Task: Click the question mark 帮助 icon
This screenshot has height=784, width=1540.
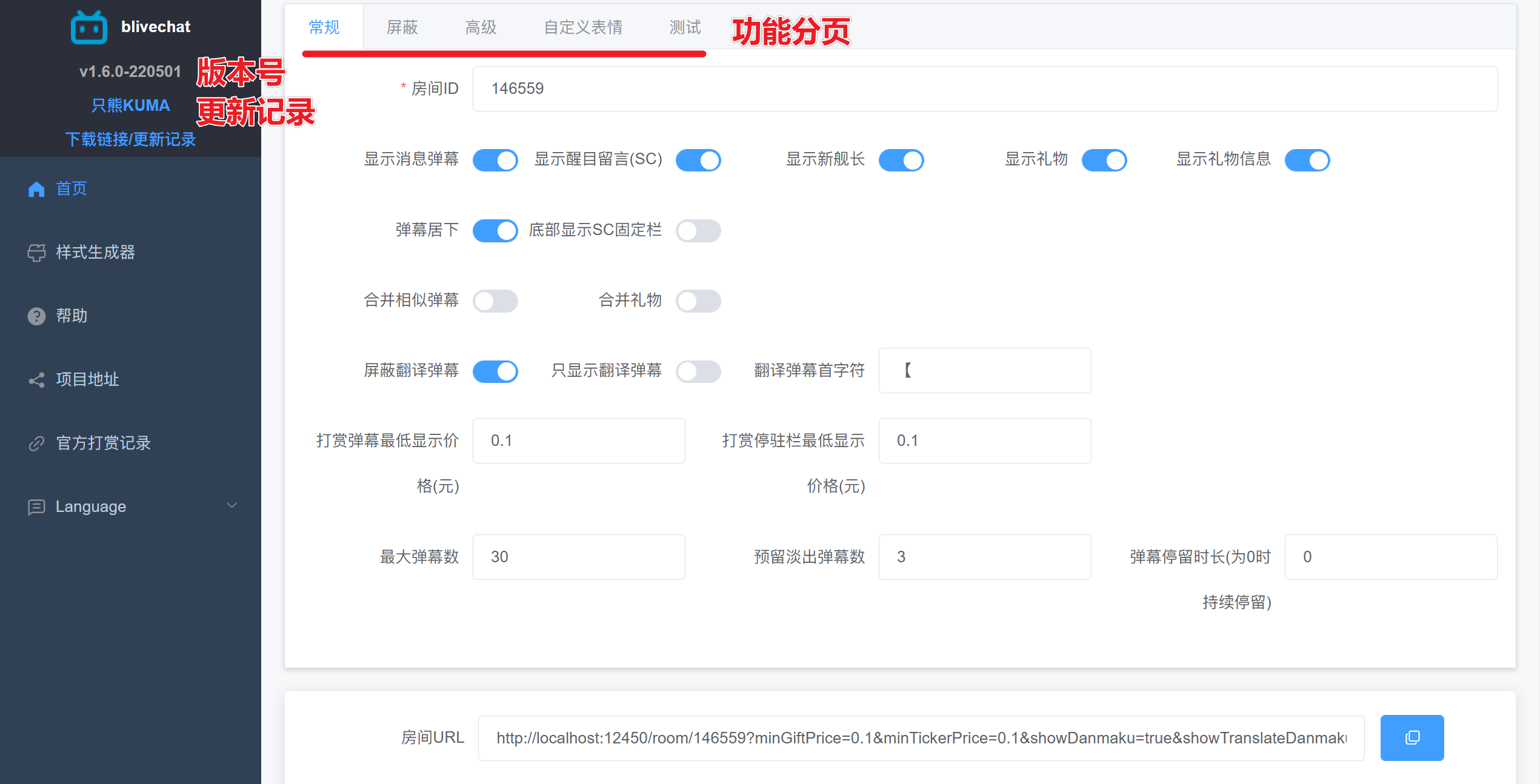Action: (x=36, y=316)
